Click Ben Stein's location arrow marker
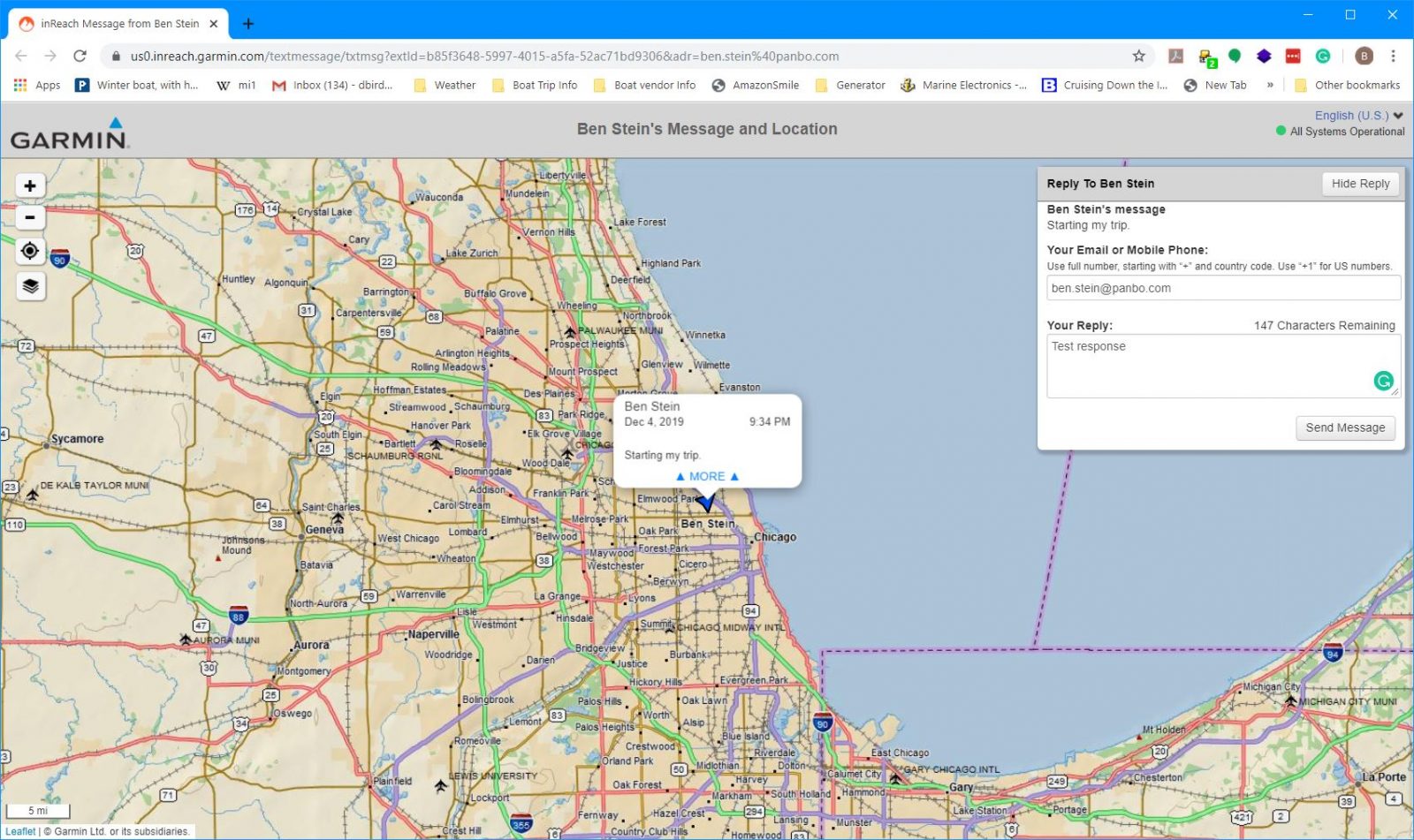 coord(706,503)
